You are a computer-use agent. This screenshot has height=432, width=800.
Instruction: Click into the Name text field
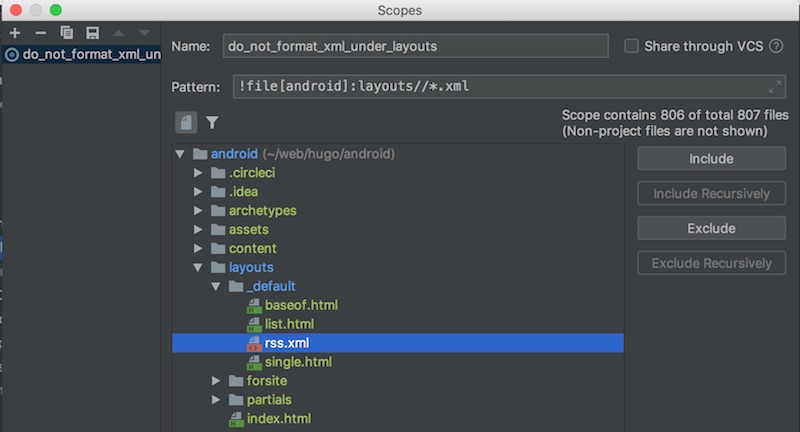(x=415, y=46)
